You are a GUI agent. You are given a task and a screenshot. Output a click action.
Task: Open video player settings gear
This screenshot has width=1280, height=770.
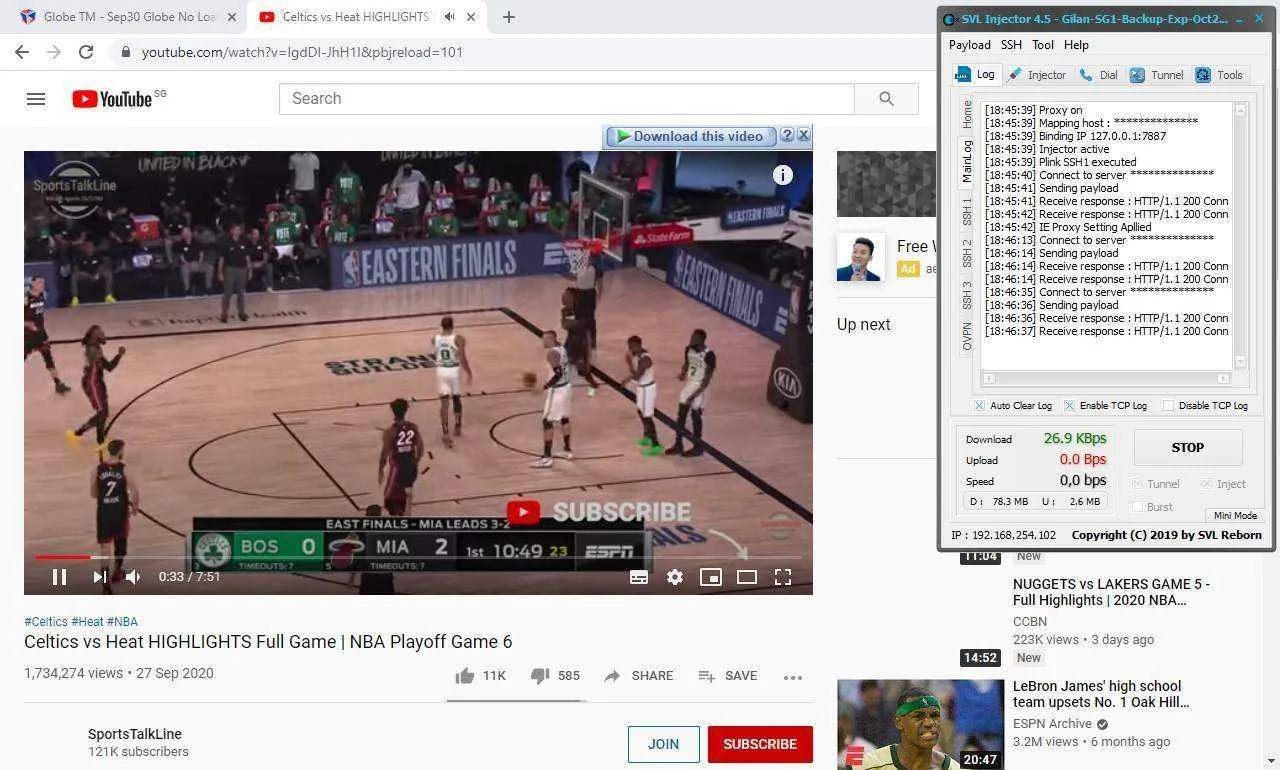tap(675, 577)
